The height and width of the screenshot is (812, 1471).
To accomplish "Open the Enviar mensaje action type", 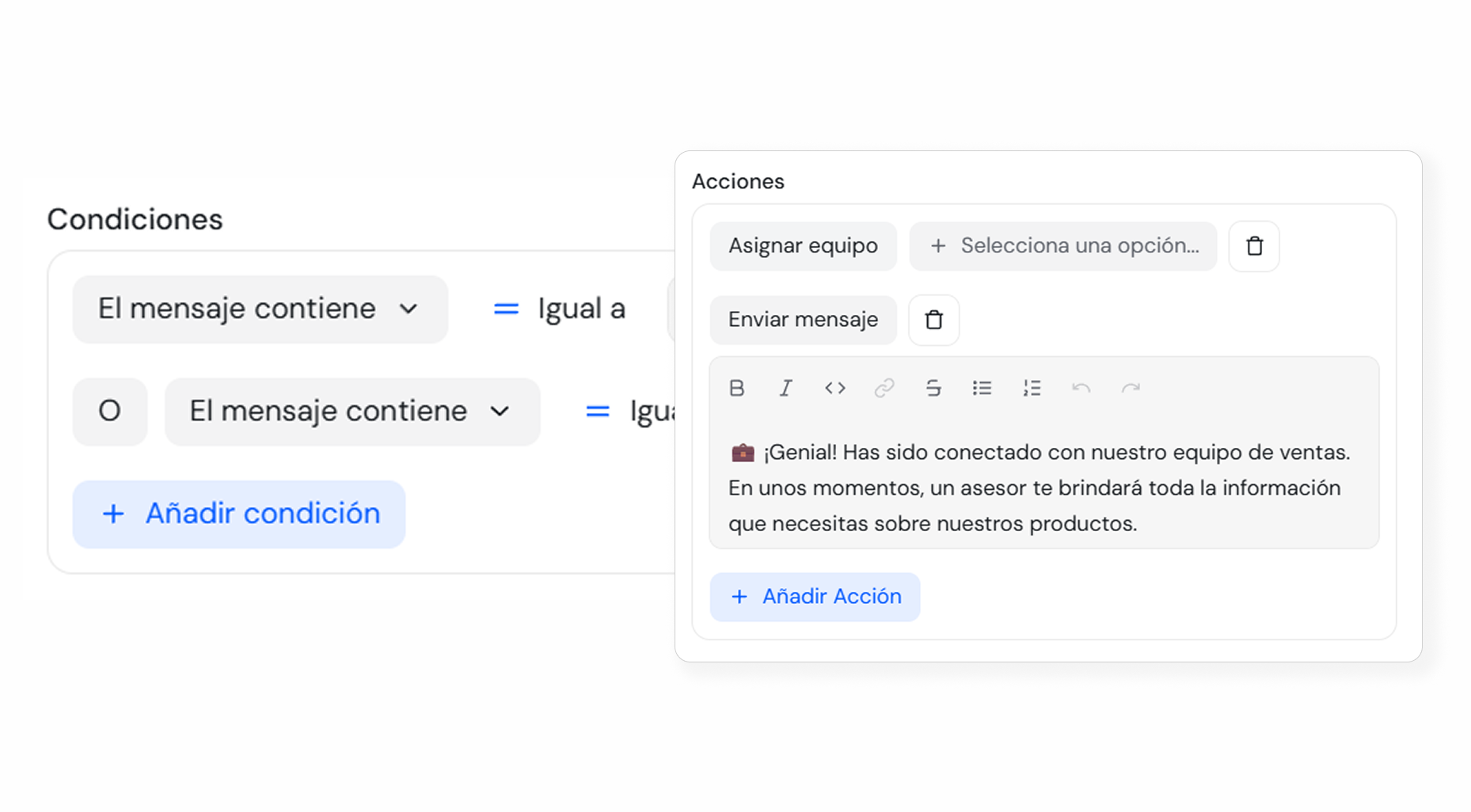I will click(803, 320).
